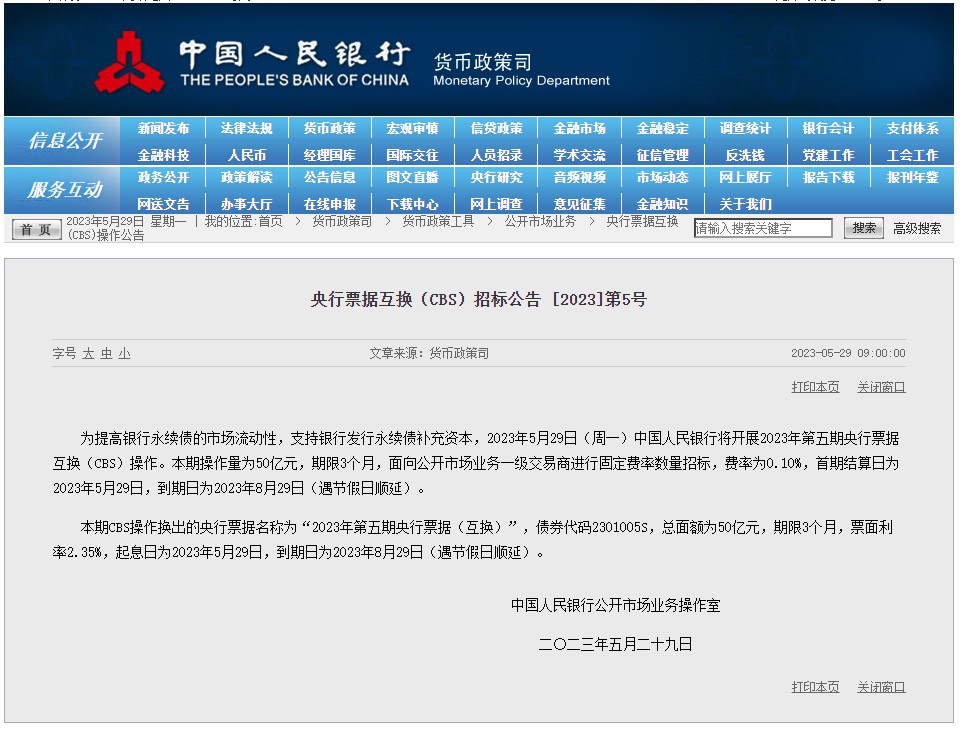Viewport: 965px width, 729px height.
Task: Open 在线申报 navigation item
Action: pos(329,204)
